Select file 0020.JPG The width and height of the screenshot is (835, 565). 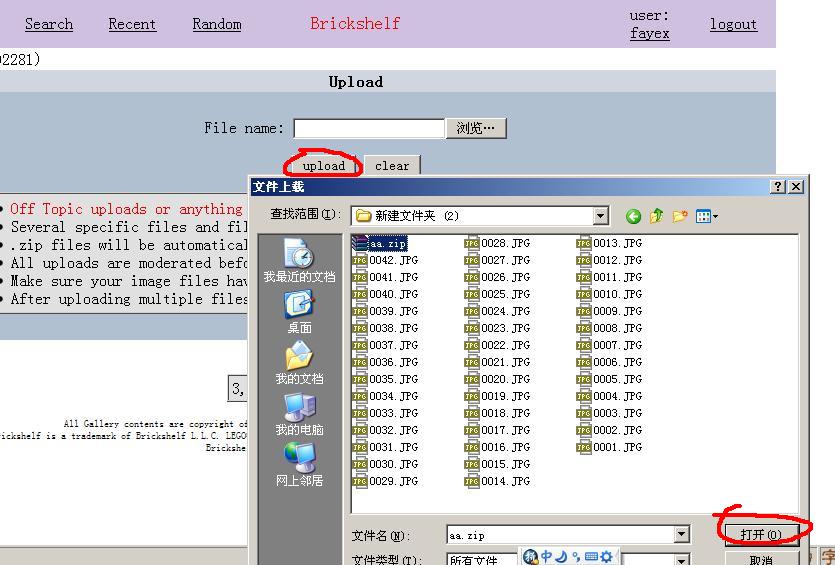(497, 379)
